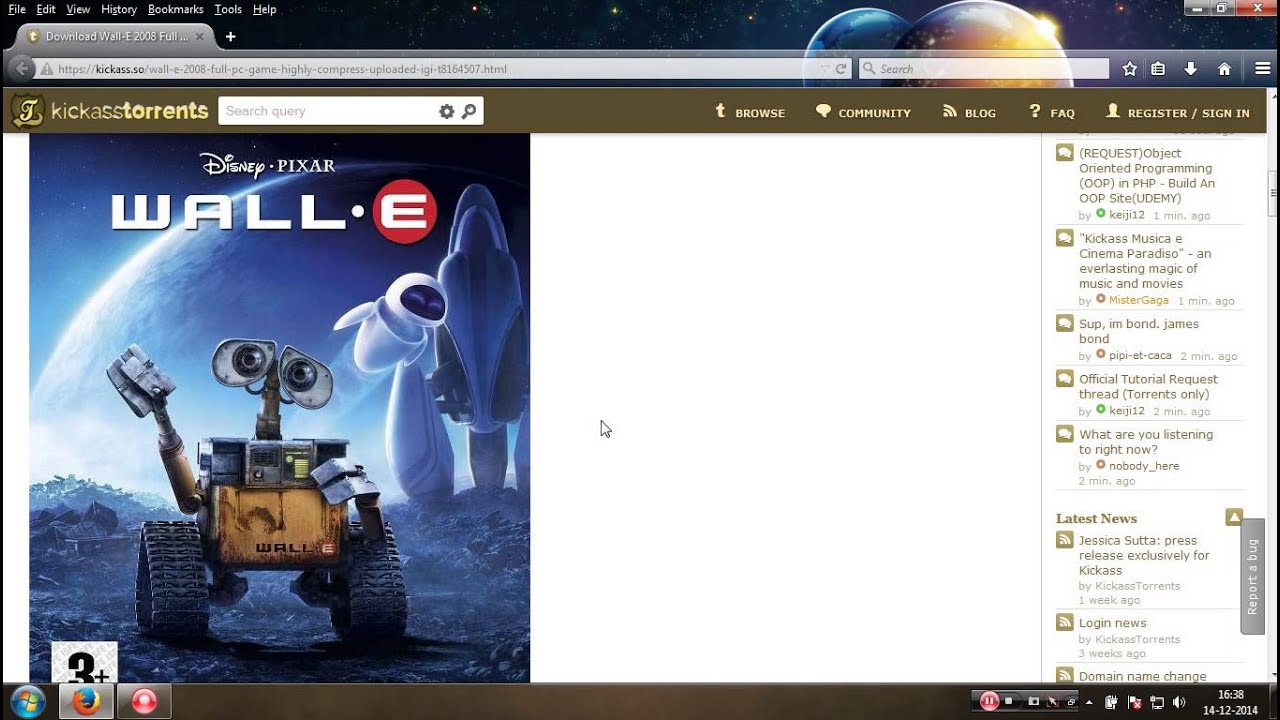Open 'What are you listening to' thread
Image resolution: width=1280 pixels, height=720 pixels.
[x=1146, y=442]
